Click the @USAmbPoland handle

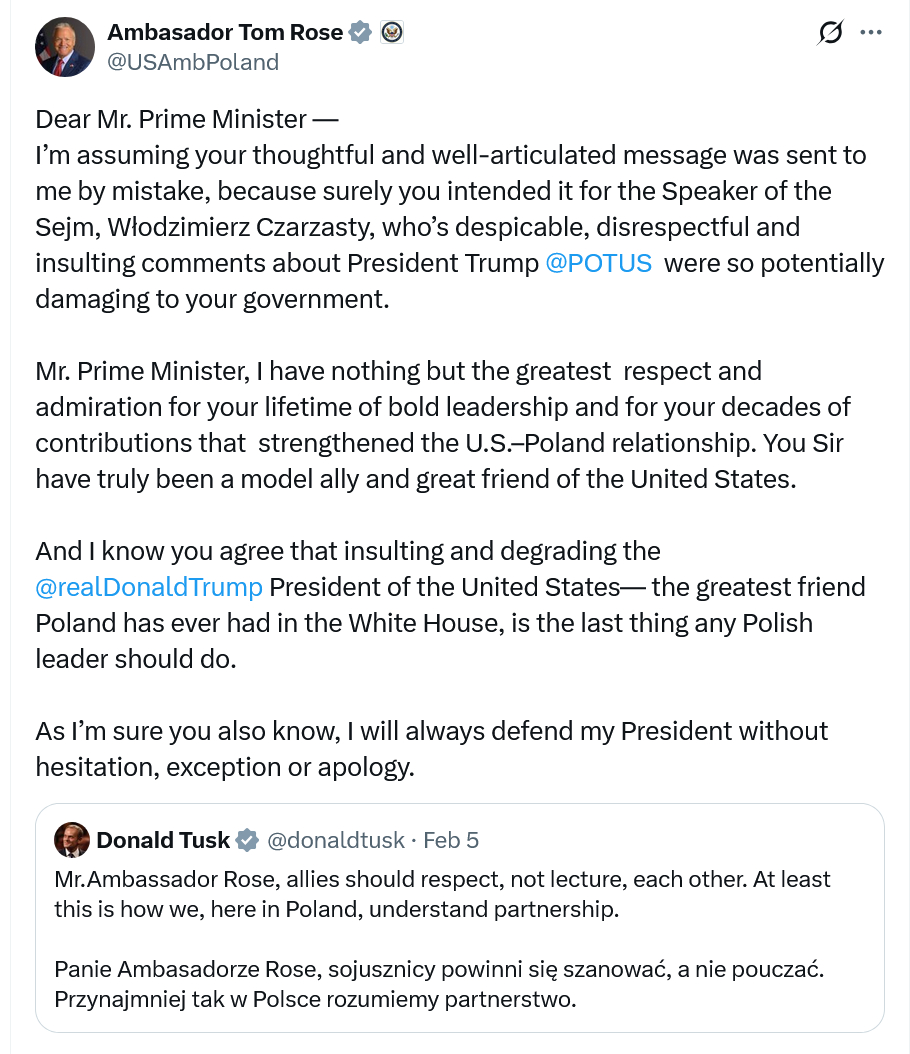tap(193, 62)
